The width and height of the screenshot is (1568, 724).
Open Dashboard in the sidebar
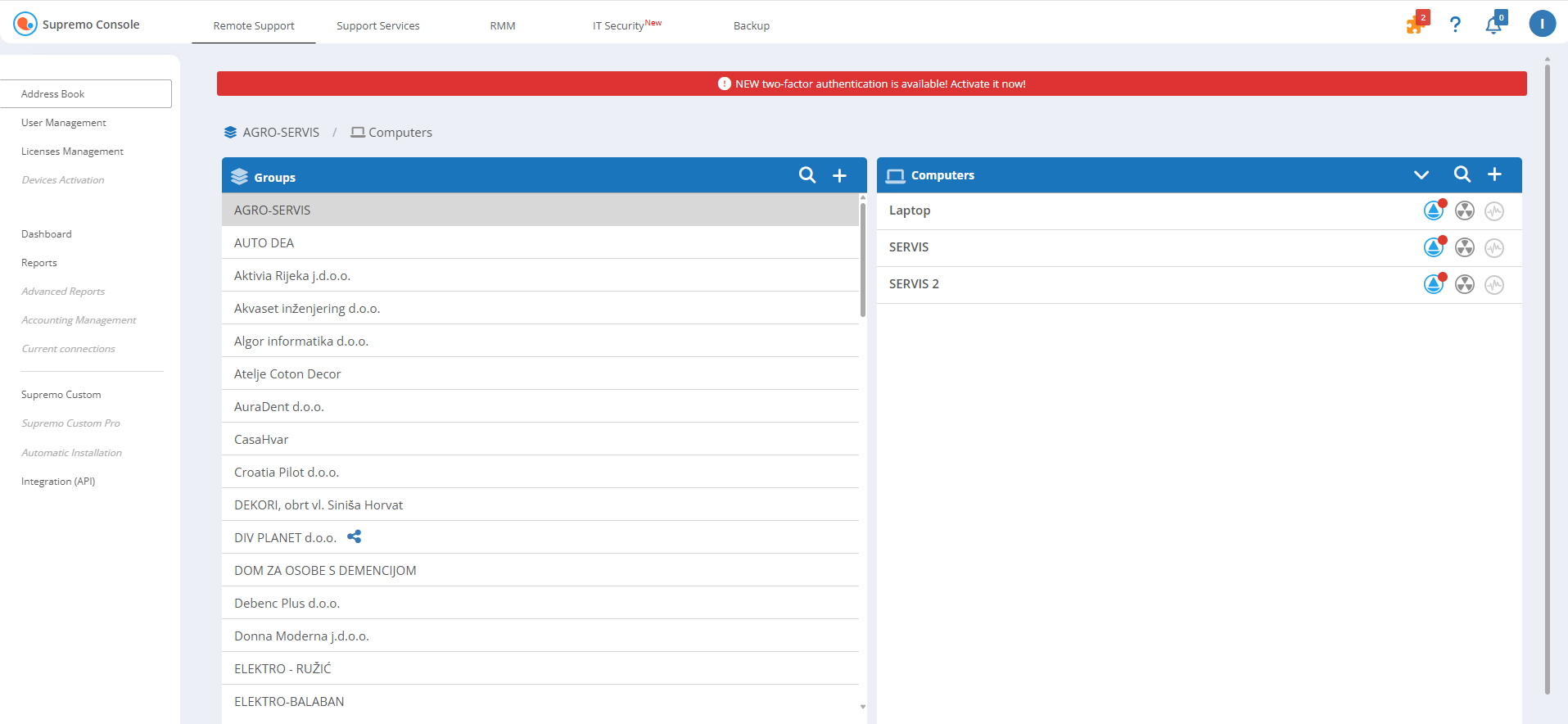pyautogui.click(x=47, y=234)
